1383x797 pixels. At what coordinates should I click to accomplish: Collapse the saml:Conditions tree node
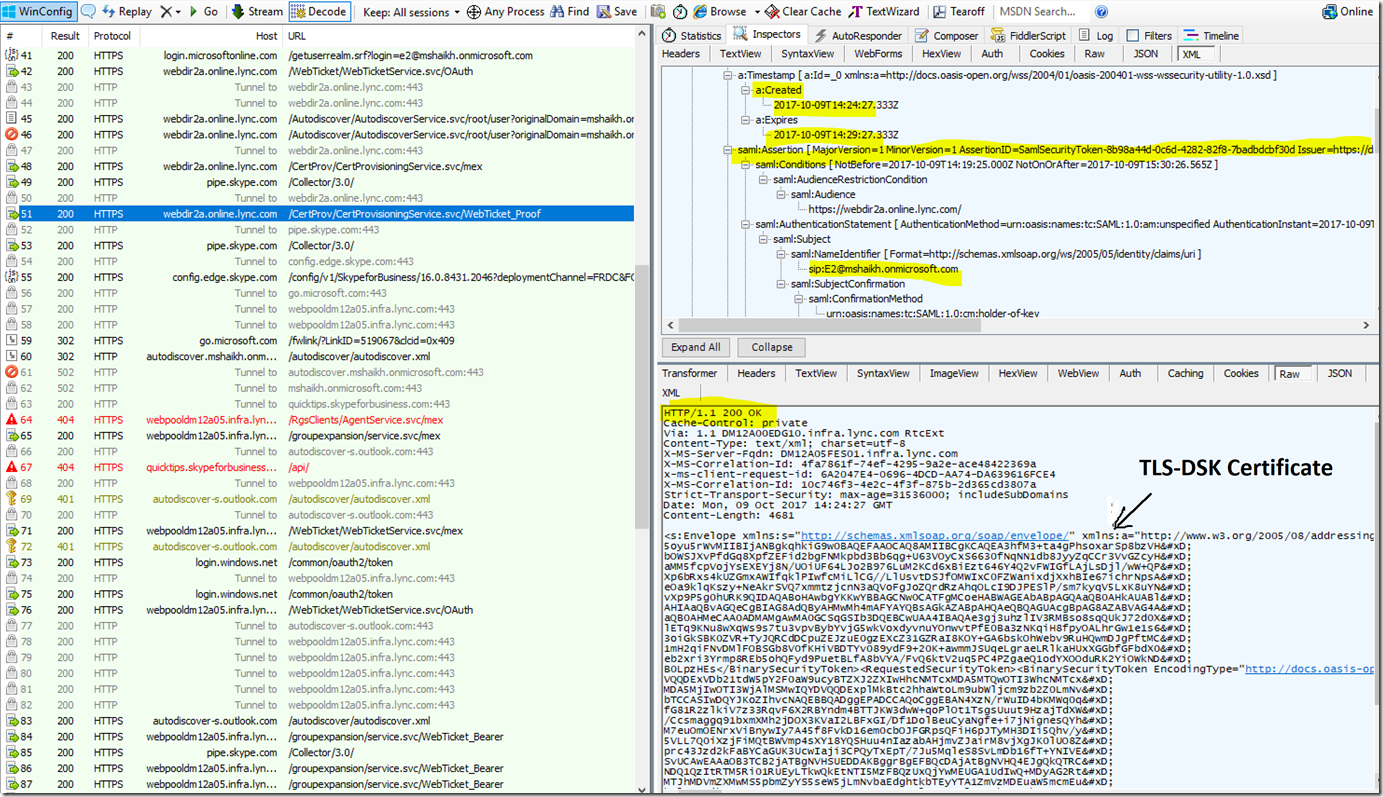click(x=746, y=165)
